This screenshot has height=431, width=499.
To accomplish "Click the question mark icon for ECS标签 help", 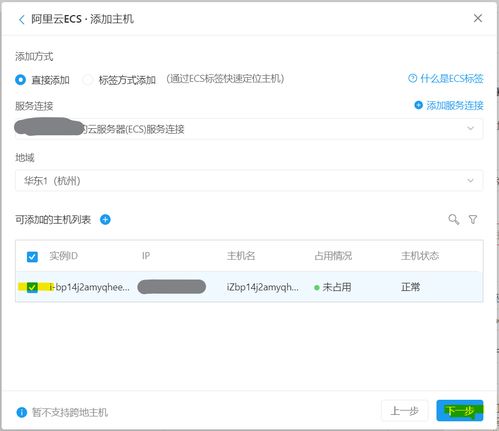I will pyautogui.click(x=412, y=79).
